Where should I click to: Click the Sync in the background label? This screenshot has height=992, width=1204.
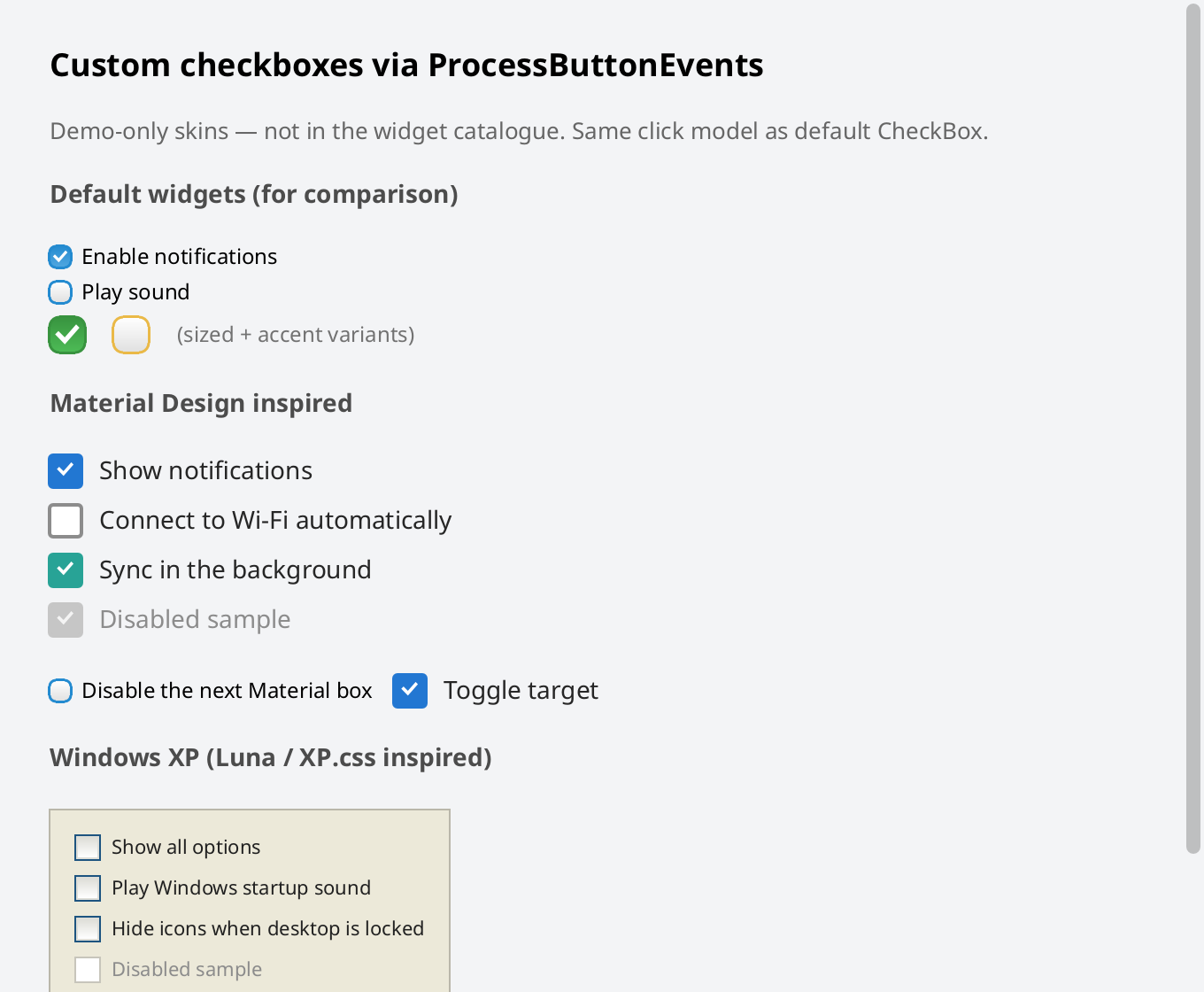click(235, 570)
